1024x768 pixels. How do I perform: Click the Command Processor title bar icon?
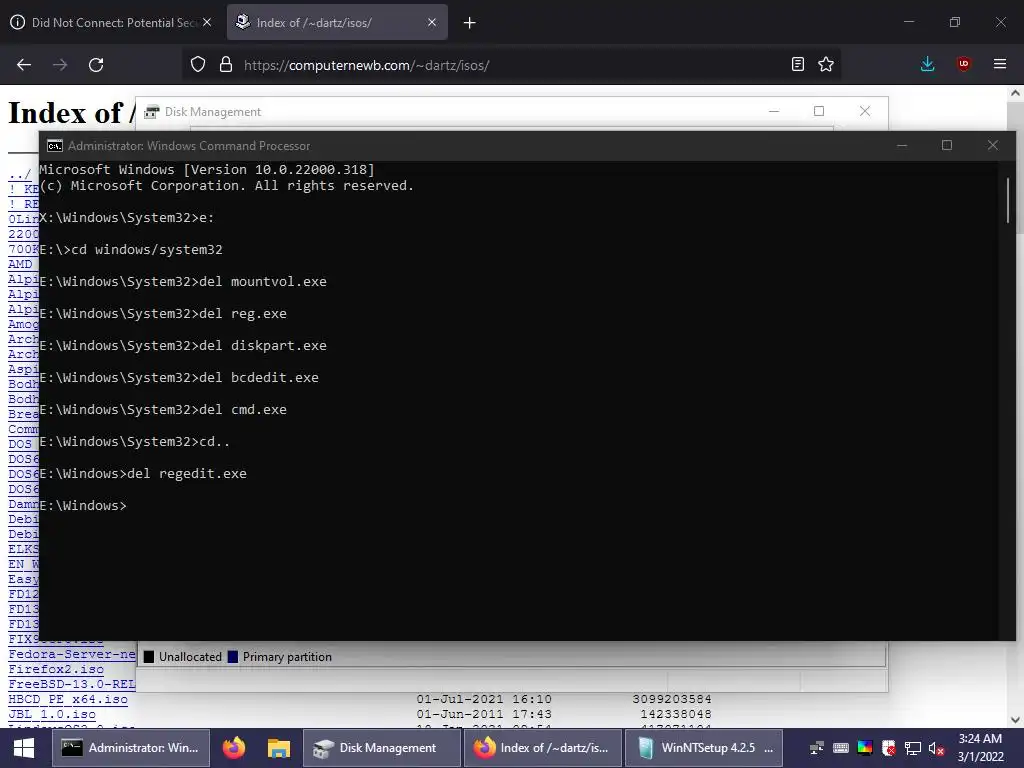click(x=55, y=146)
